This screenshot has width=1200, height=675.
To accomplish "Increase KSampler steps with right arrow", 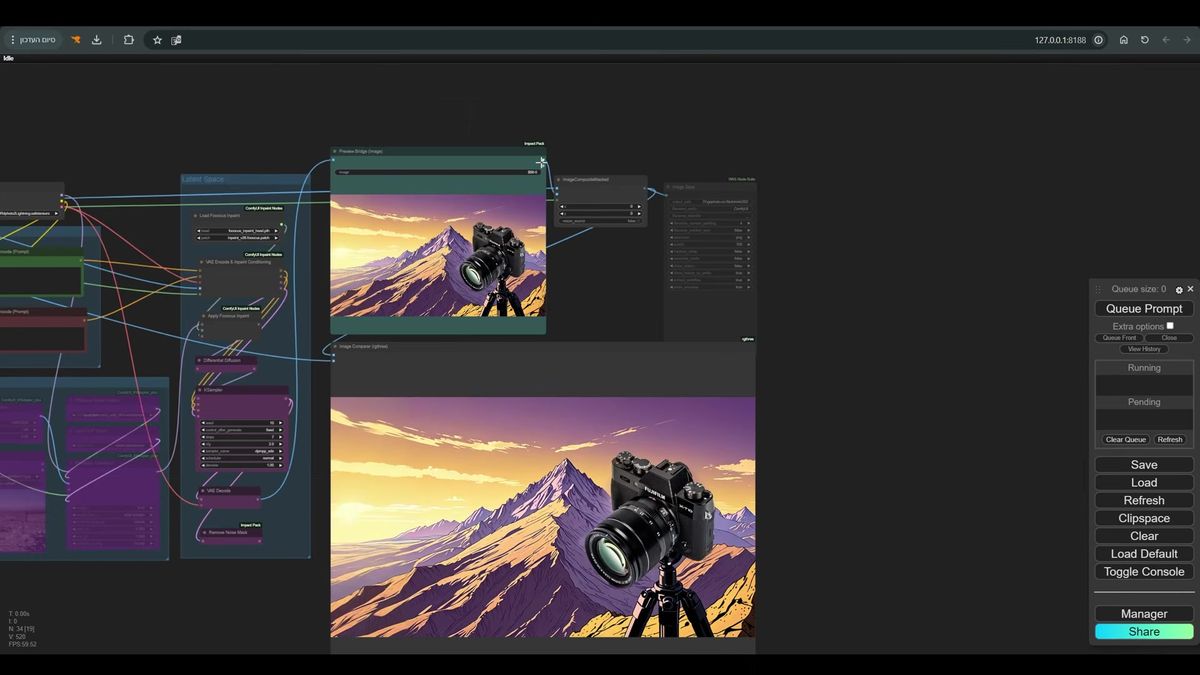I will (x=280, y=437).
